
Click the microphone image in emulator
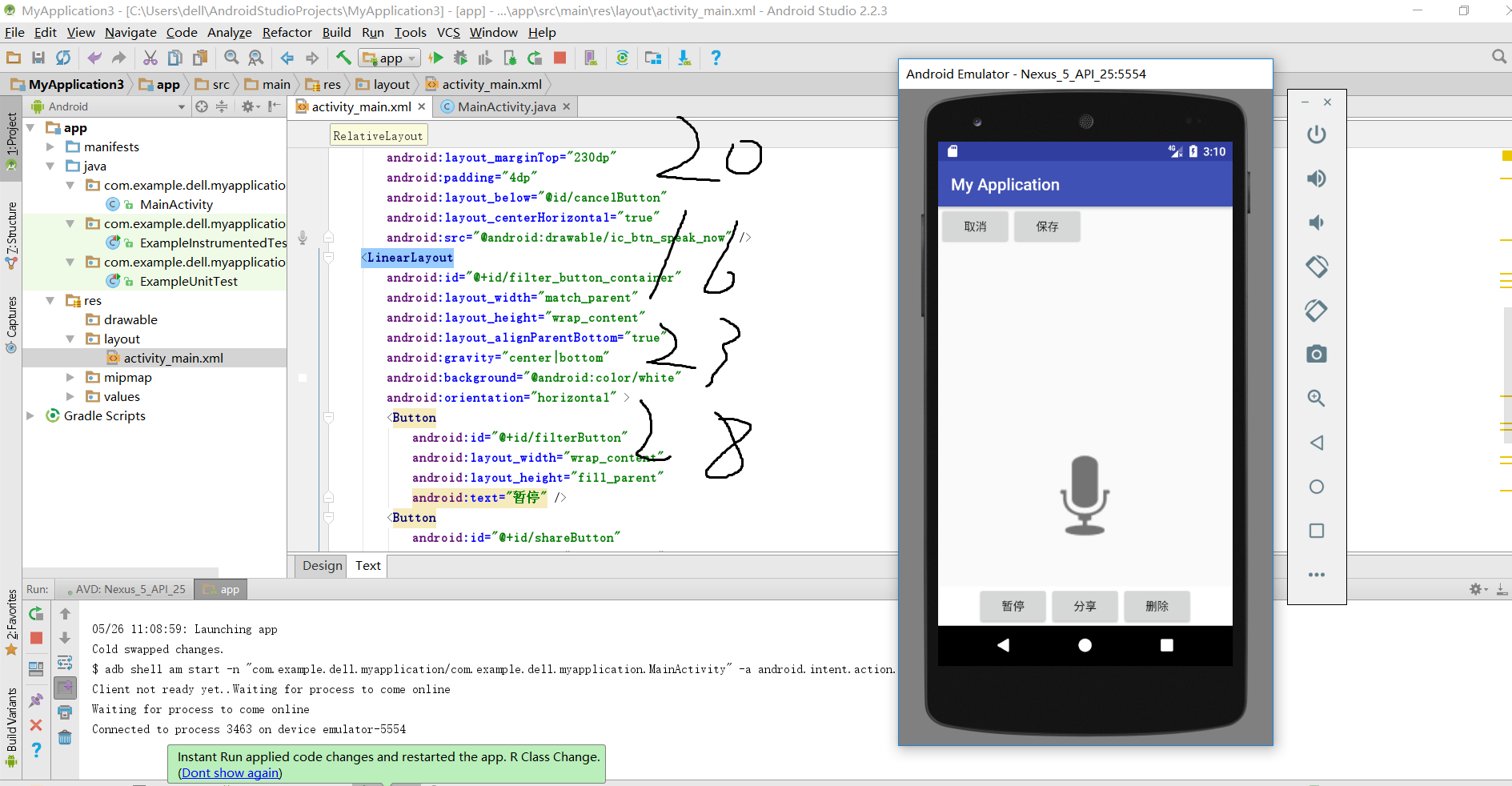(x=1085, y=495)
